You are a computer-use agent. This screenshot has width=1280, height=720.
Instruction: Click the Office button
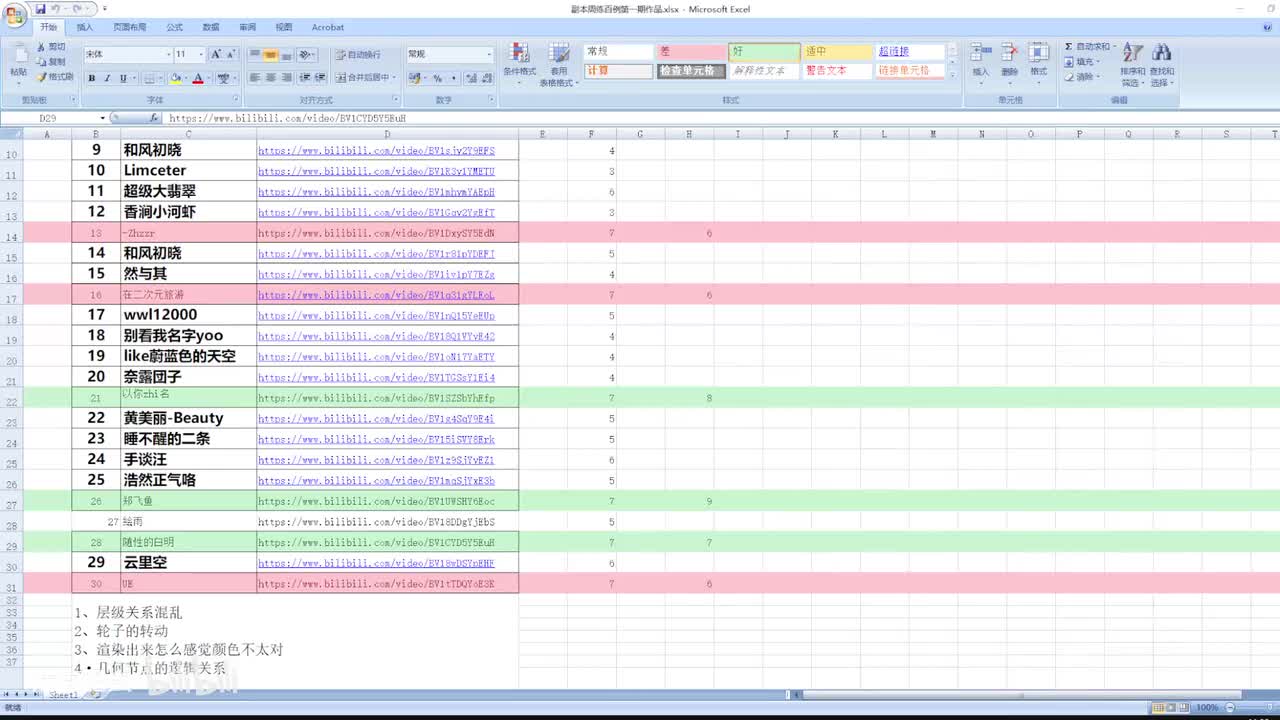(15, 13)
